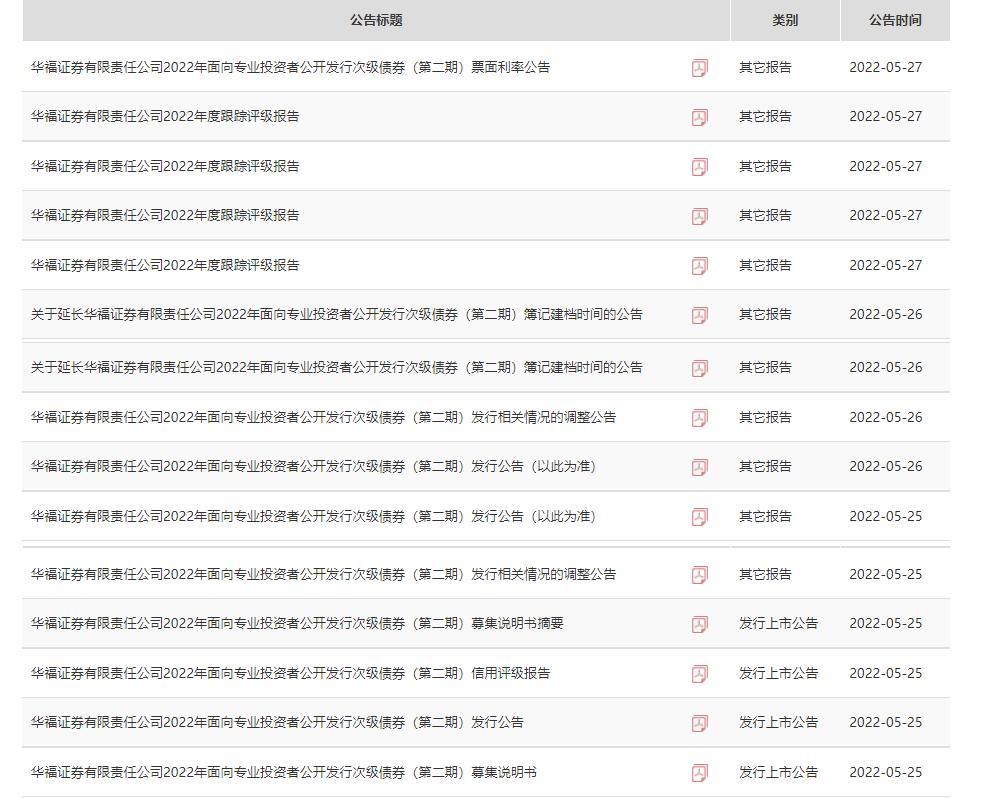Open PDF for first 延长簿记建档时间的公告 row
This screenshot has height=798, width=981.
pos(699,314)
